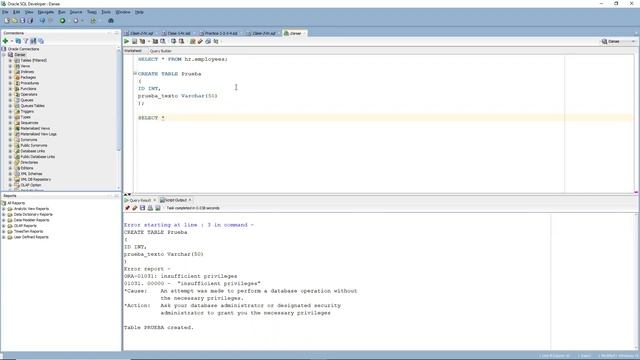
Task: Expand the Data Dictionary Reports folder
Action: (4, 214)
